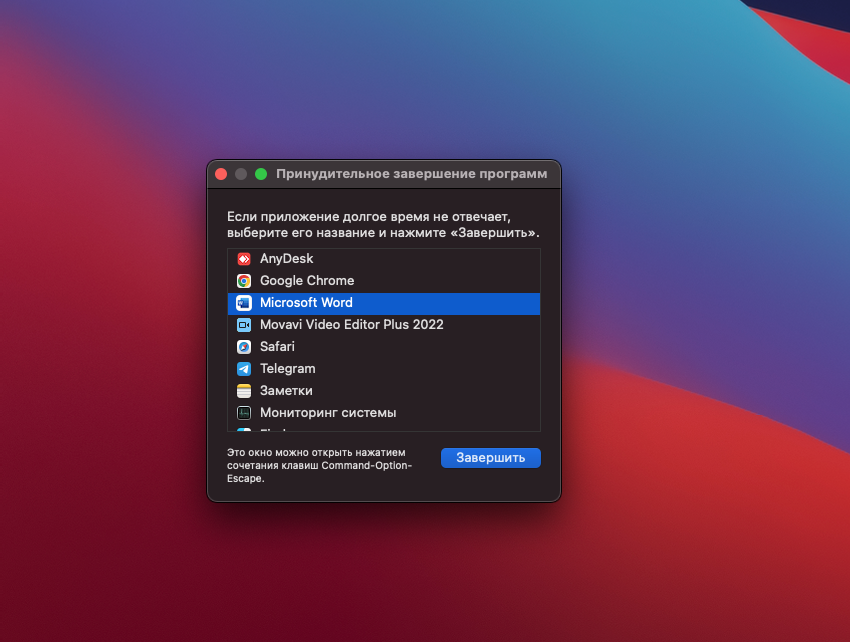This screenshot has width=850, height=642.
Task: Select Google Chrome row
Action: tap(384, 281)
